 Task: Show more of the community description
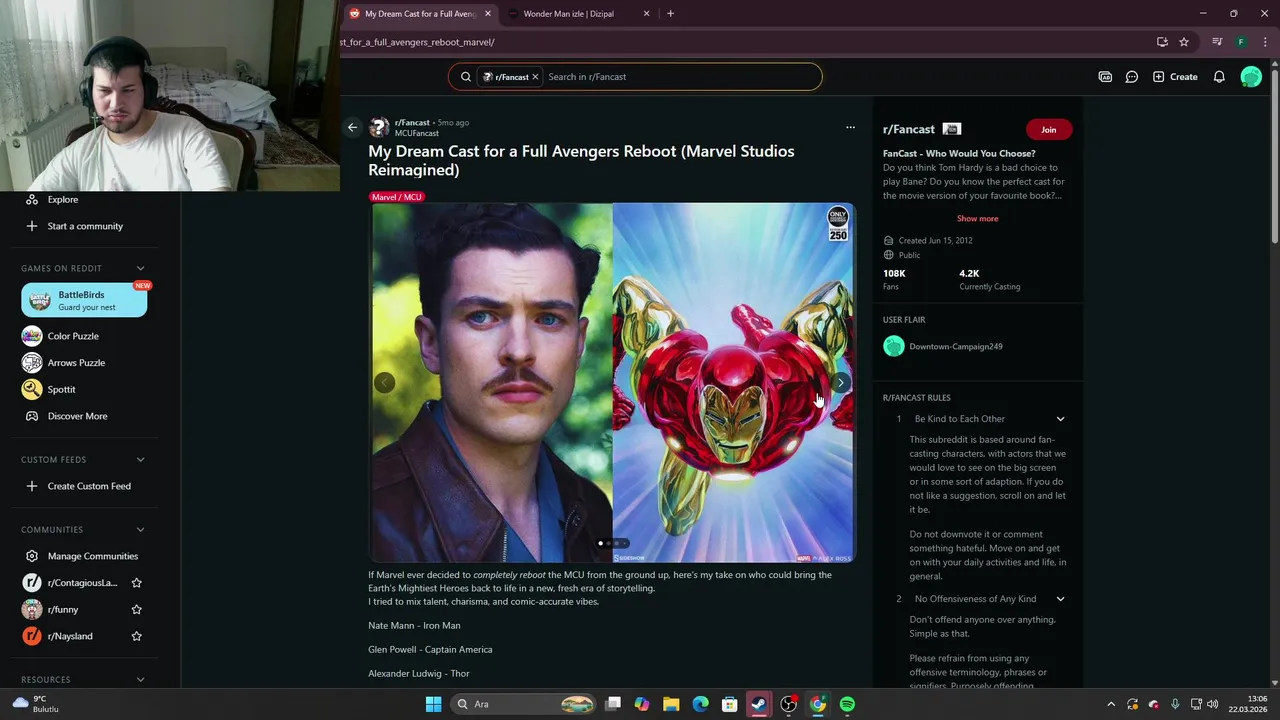click(x=977, y=218)
